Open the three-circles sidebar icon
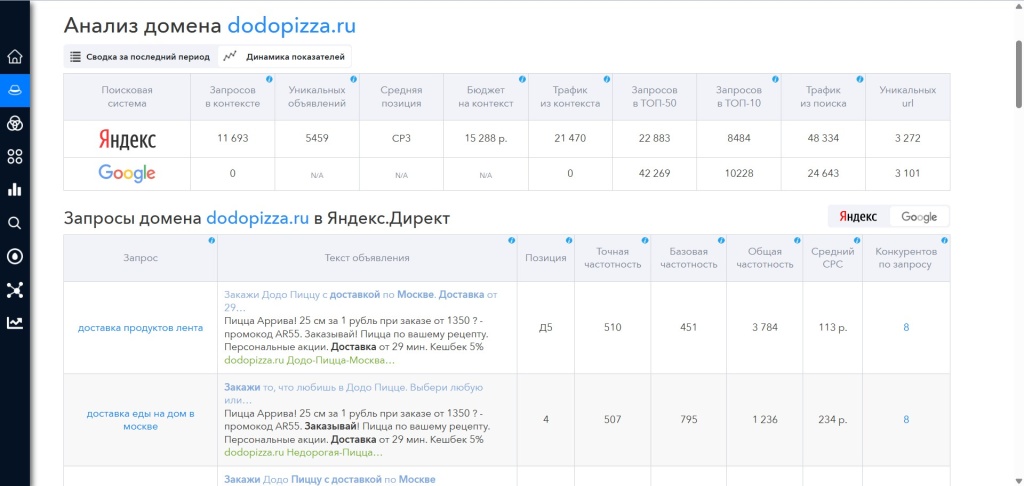The width and height of the screenshot is (1024, 486). (14, 123)
